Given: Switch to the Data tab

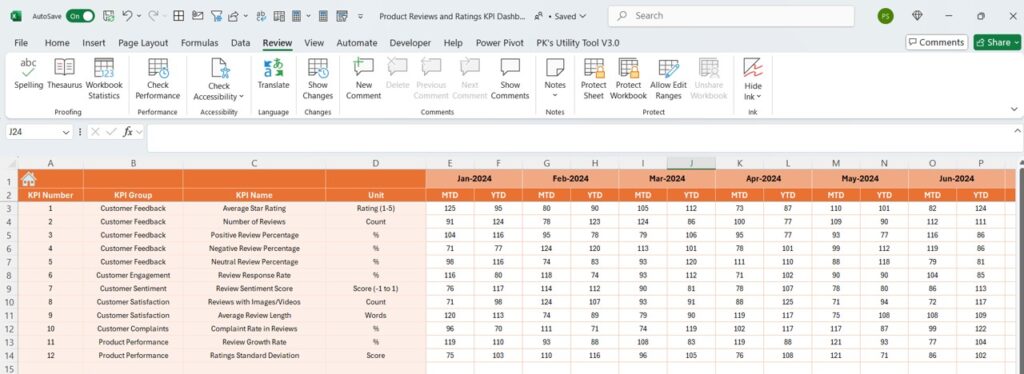Looking at the screenshot, I should click(x=240, y=42).
